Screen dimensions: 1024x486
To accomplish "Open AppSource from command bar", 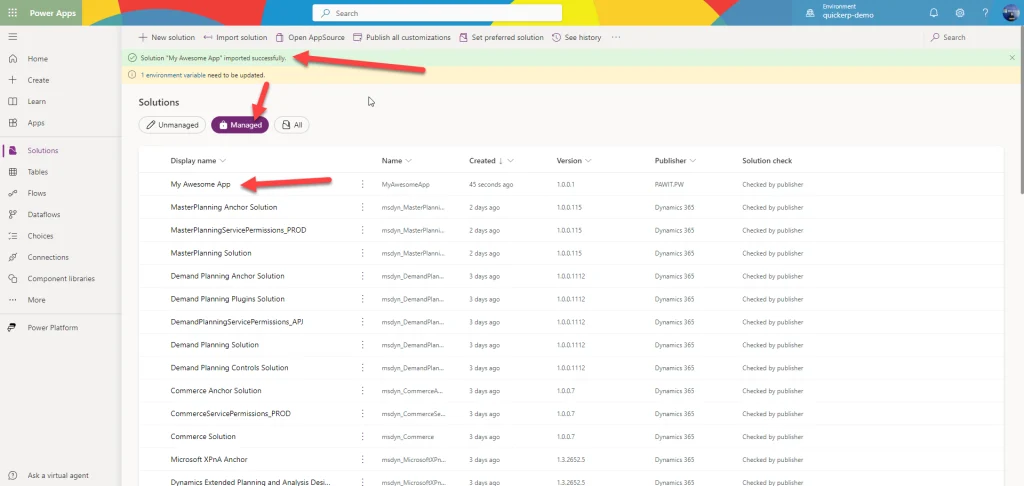I will point(310,37).
